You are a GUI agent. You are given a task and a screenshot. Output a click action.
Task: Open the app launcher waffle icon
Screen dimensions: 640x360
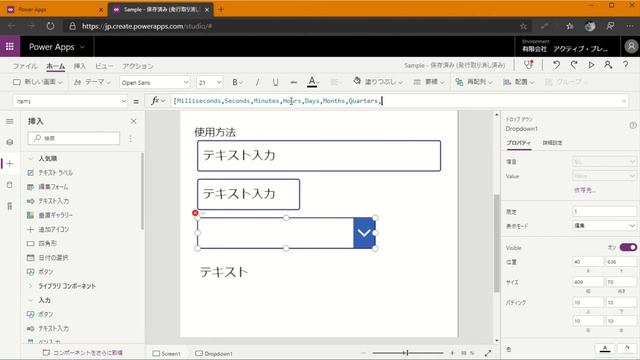click(x=10, y=47)
